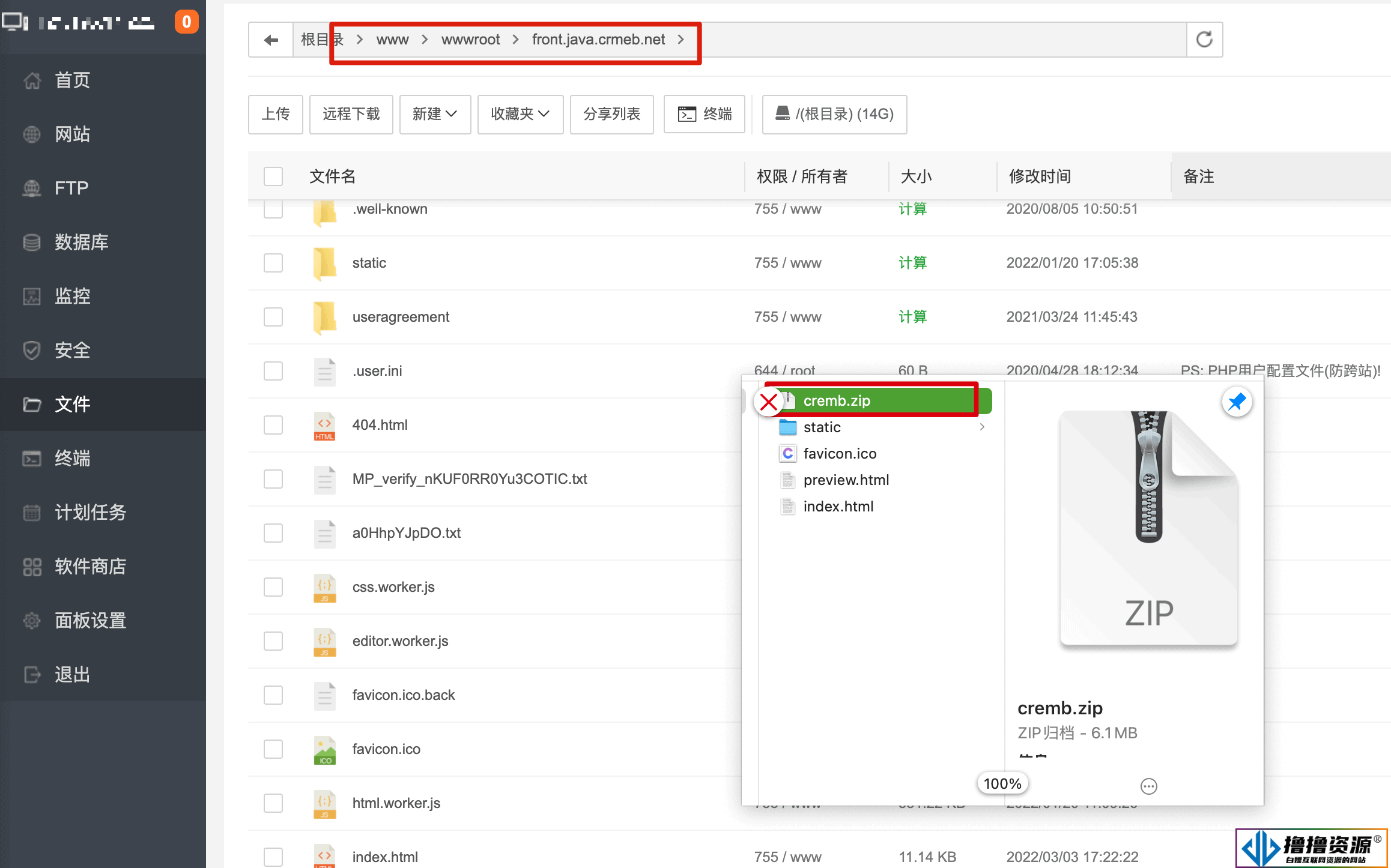Expand the static folder chevron in popup
The width and height of the screenshot is (1391, 868).
[x=982, y=427]
